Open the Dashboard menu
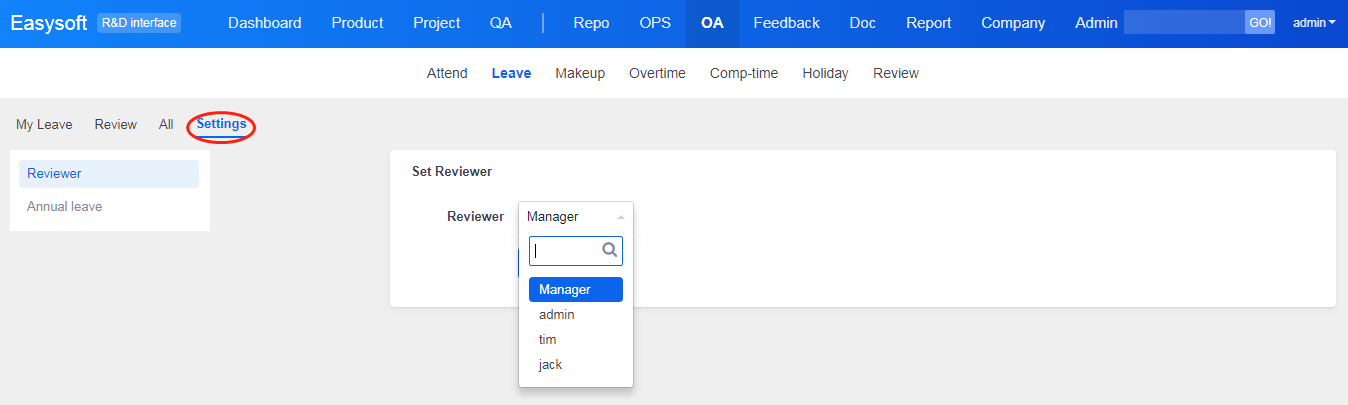Screen dimensions: 1348x405 tap(264, 23)
